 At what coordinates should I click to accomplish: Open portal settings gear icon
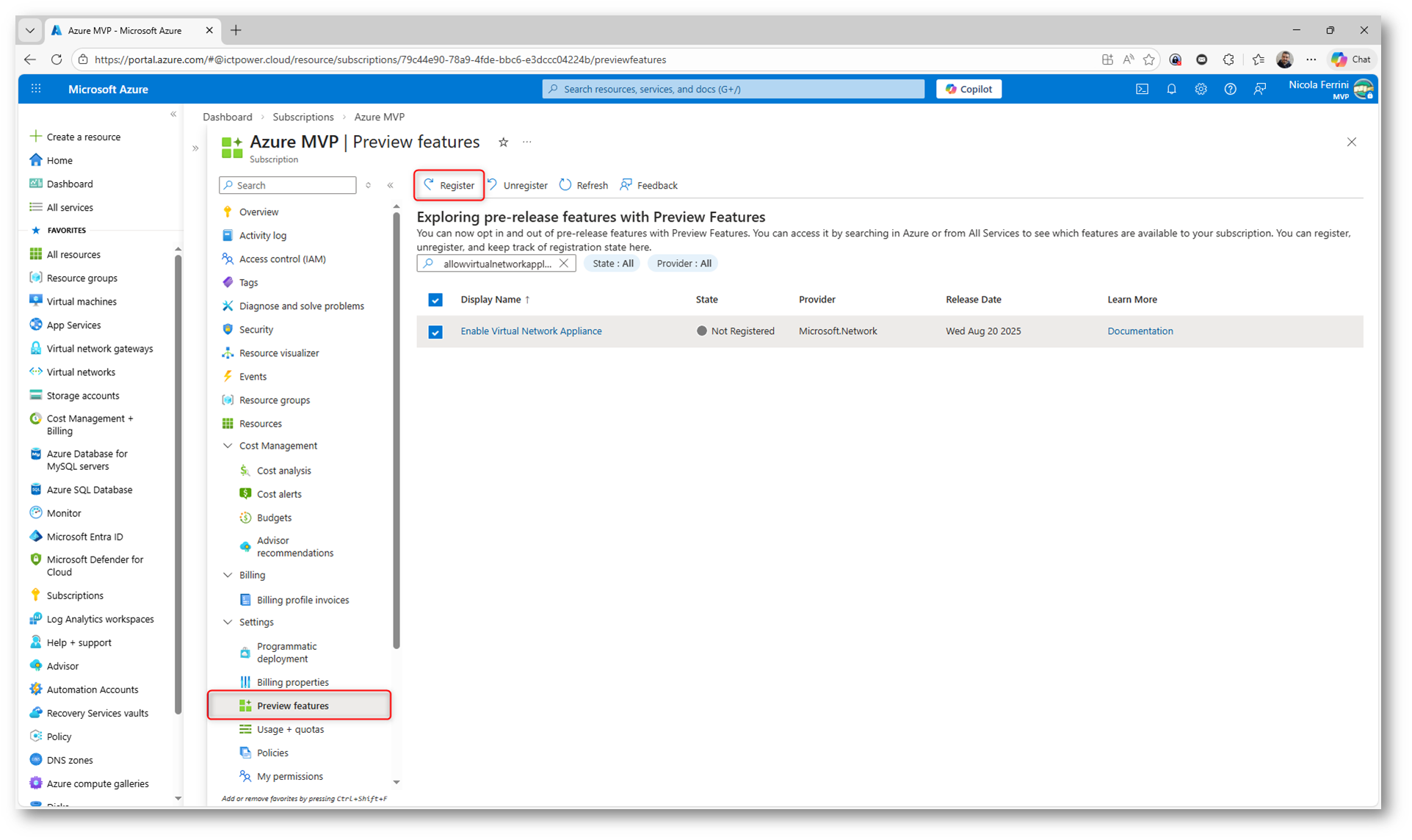tap(1201, 89)
